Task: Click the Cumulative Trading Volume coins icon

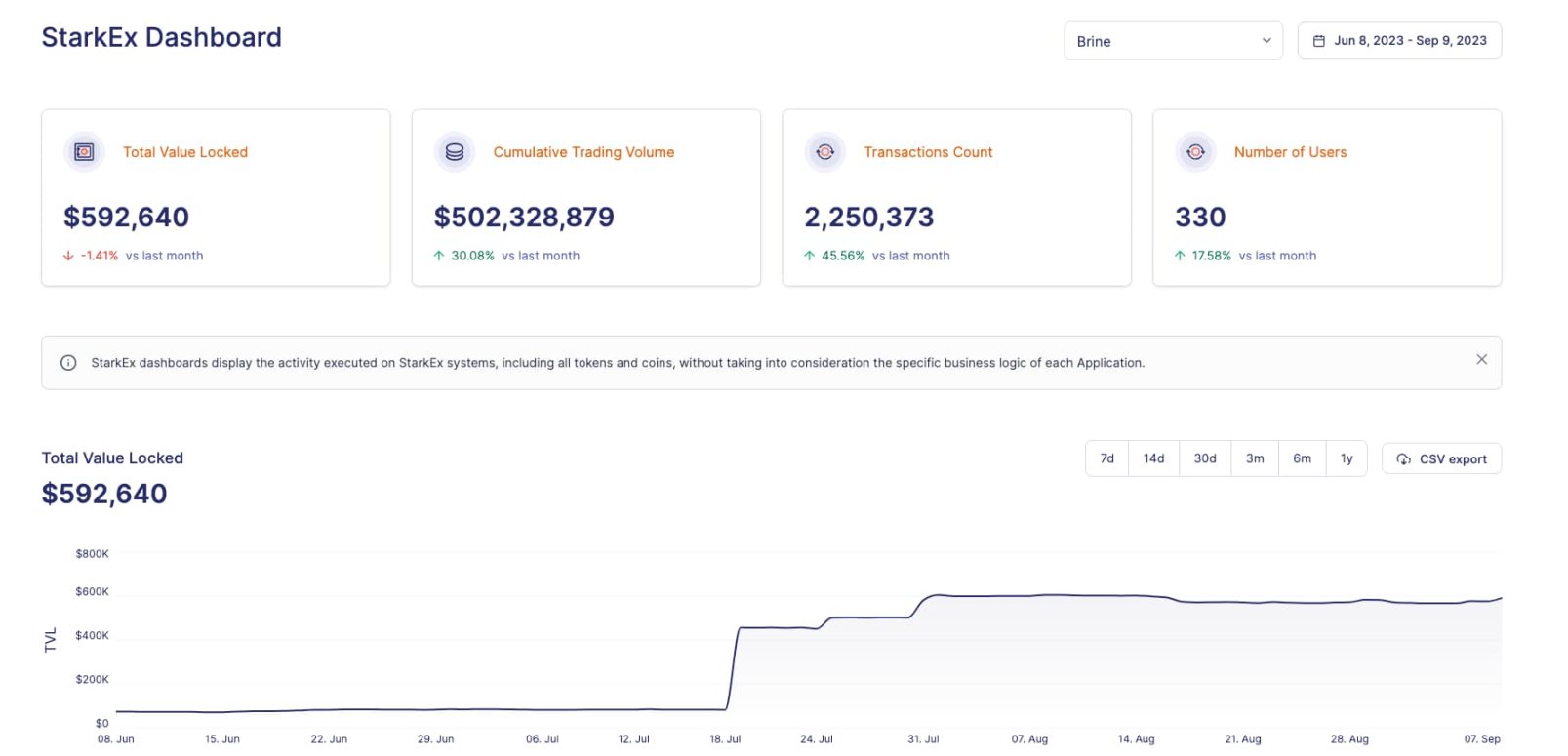Action: point(455,152)
